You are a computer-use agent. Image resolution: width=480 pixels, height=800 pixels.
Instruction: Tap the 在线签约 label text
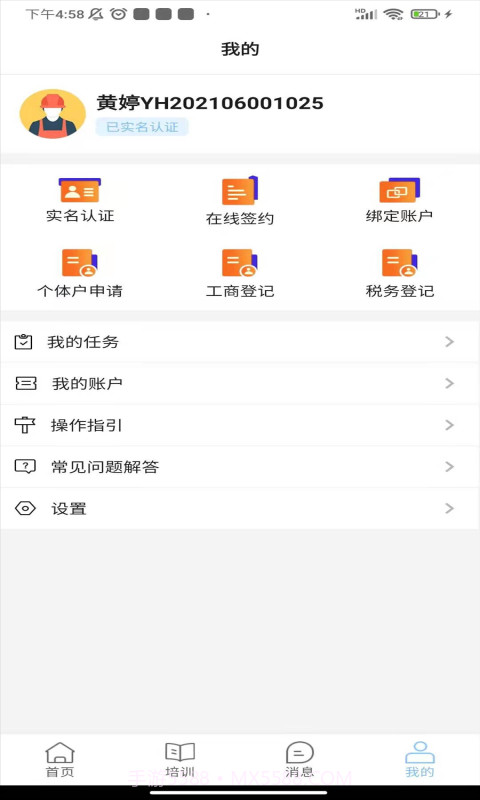click(240, 218)
